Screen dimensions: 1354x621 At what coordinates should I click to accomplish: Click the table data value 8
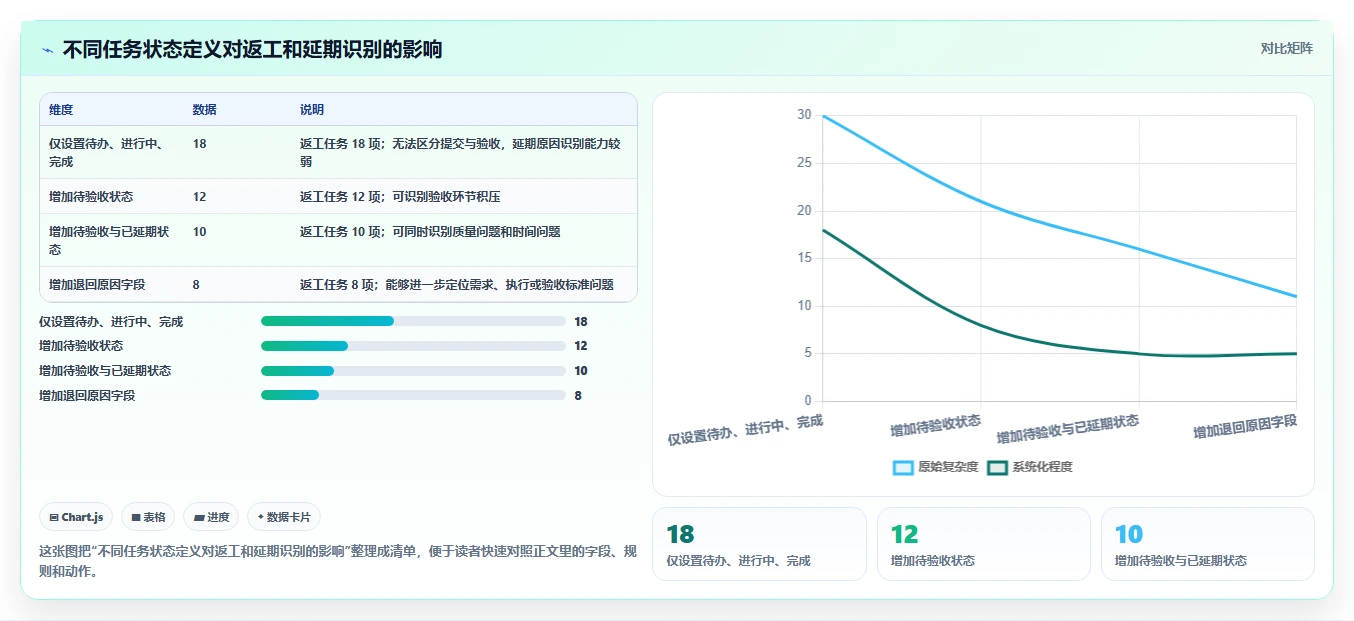click(x=196, y=285)
